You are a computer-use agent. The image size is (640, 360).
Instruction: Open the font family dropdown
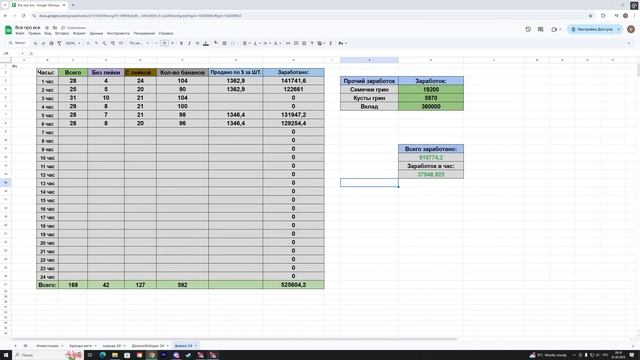(139, 43)
